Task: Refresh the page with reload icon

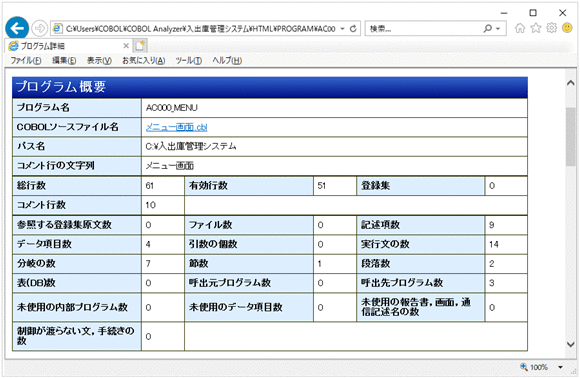Action: 353,28
